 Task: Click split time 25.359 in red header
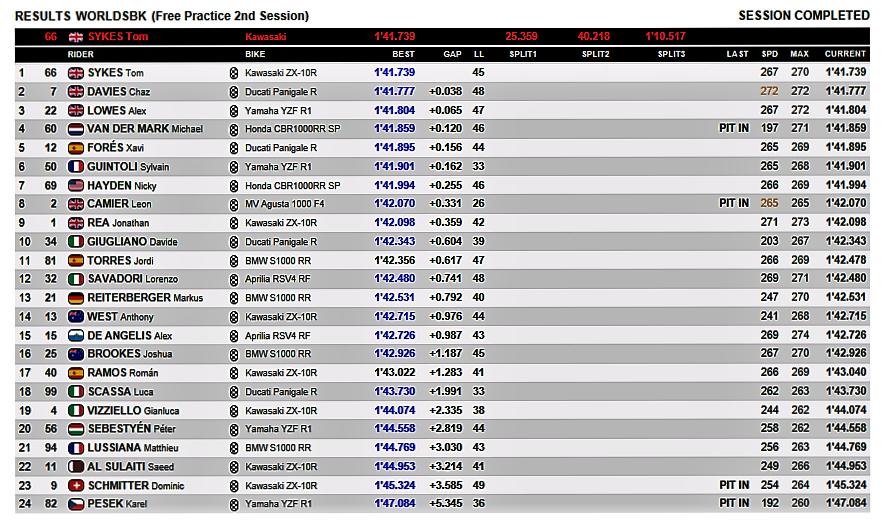(521, 37)
